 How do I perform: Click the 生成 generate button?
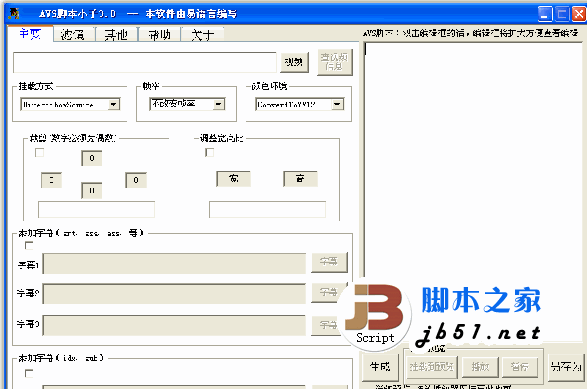(x=380, y=367)
